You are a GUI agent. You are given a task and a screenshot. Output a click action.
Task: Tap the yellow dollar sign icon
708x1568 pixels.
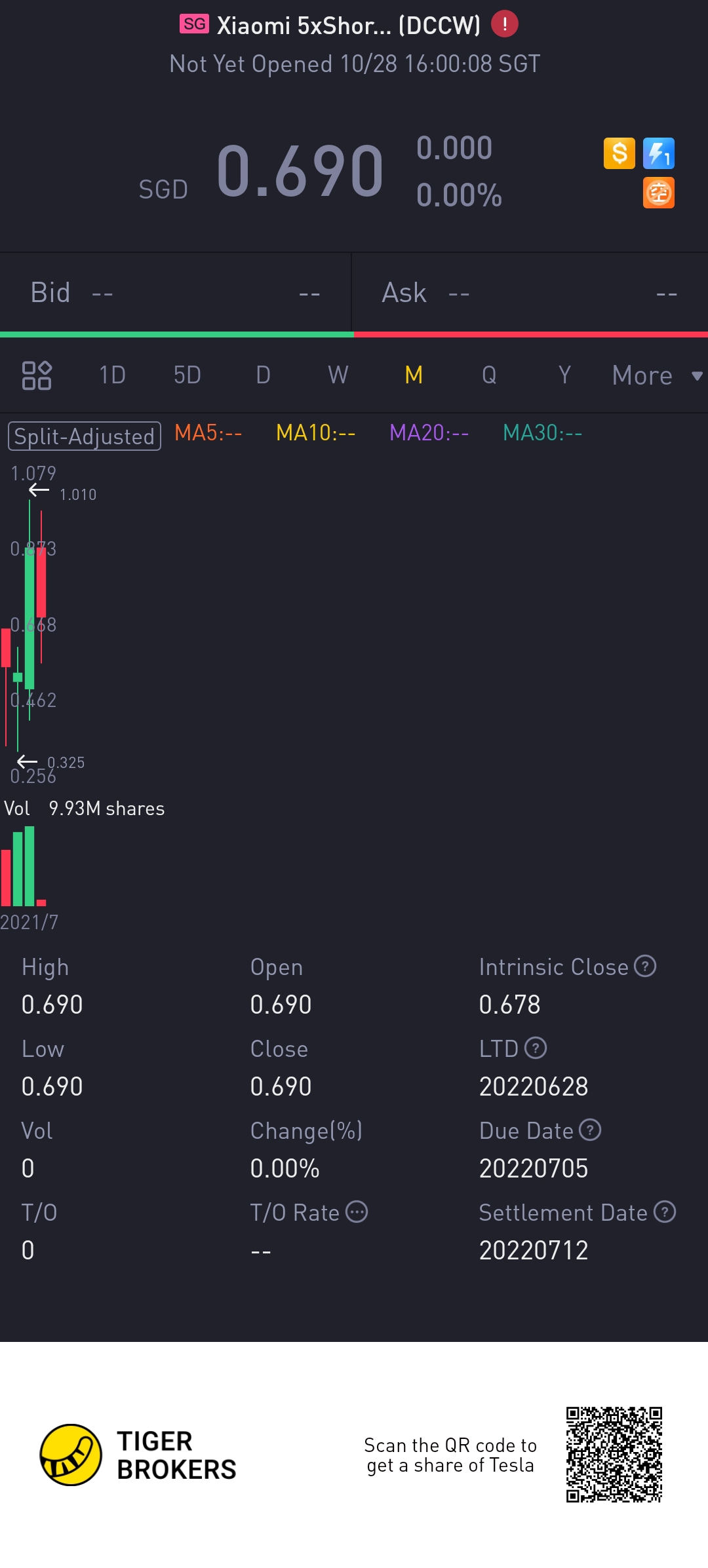pyautogui.click(x=619, y=153)
